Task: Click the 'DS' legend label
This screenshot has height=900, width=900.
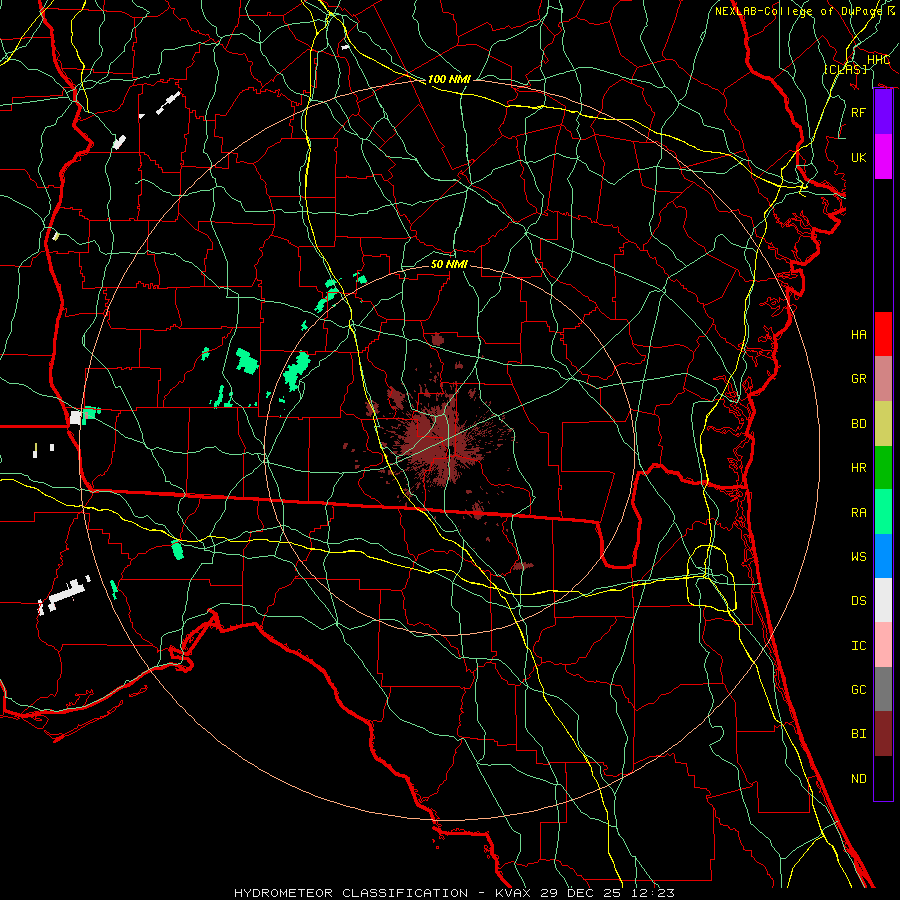Action: (x=859, y=601)
